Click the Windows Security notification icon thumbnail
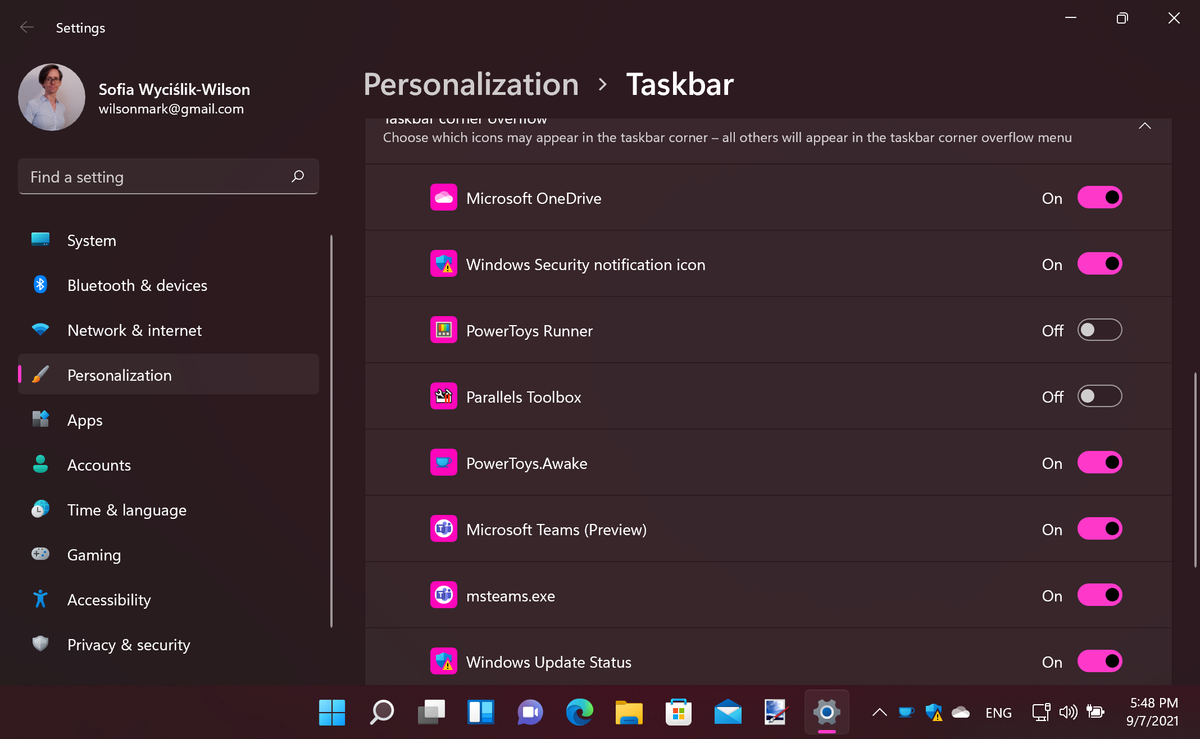 [443, 263]
